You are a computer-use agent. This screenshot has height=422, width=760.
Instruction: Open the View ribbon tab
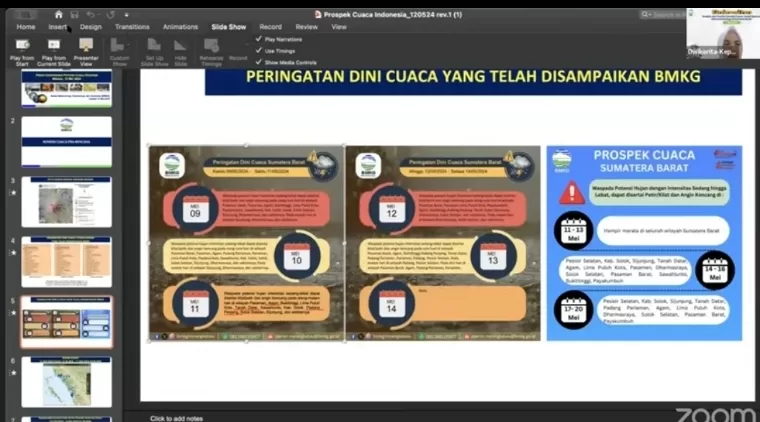click(x=339, y=27)
